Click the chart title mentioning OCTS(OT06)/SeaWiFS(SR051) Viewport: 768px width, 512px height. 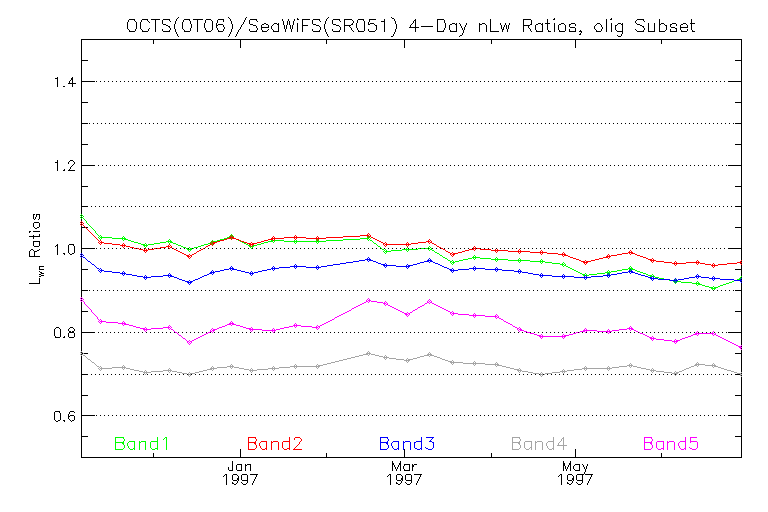tap(410, 25)
